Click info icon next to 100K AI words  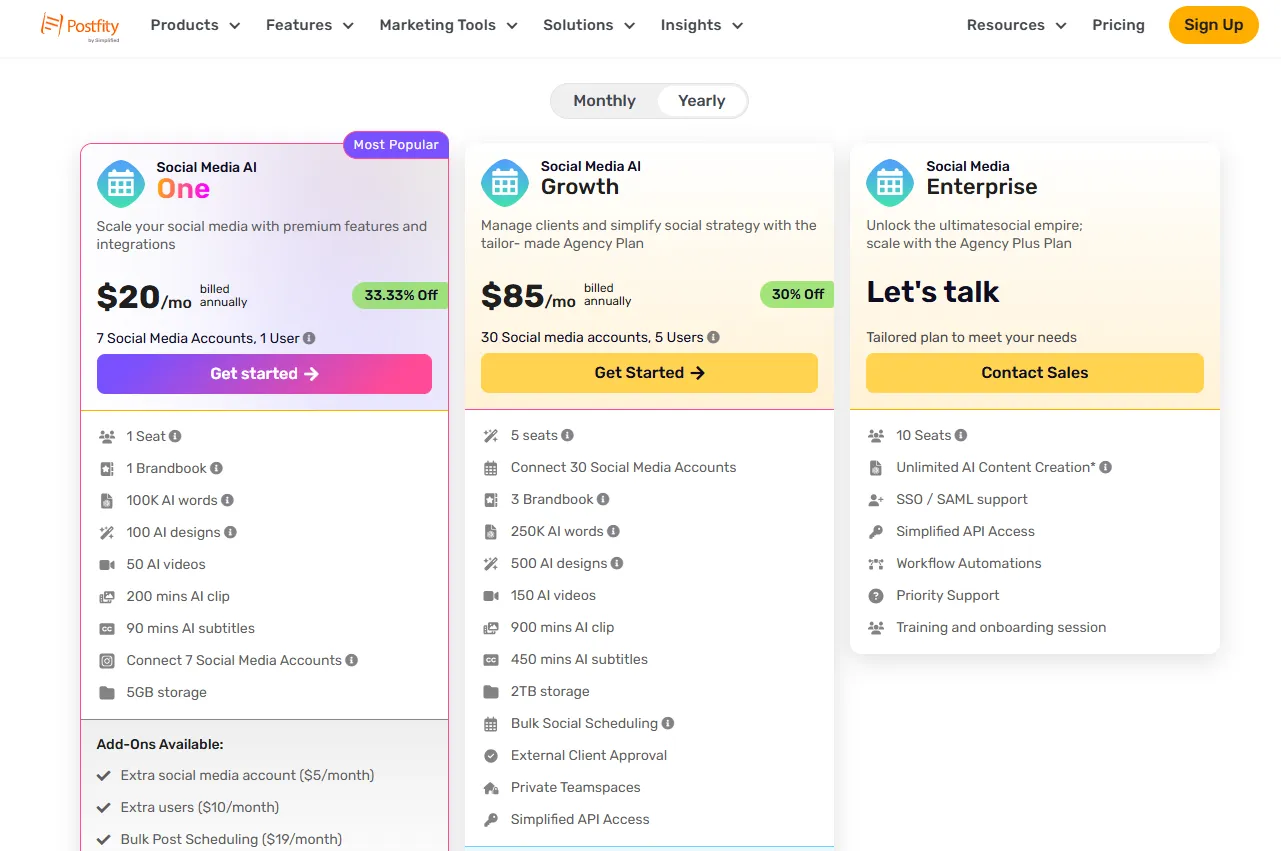pyautogui.click(x=227, y=500)
